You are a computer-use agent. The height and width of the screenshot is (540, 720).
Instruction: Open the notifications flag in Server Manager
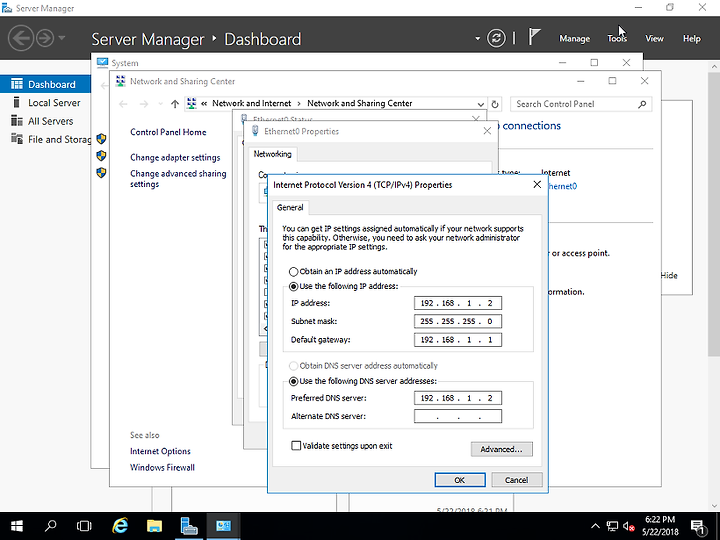pyautogui.click(x=533, y=37)
